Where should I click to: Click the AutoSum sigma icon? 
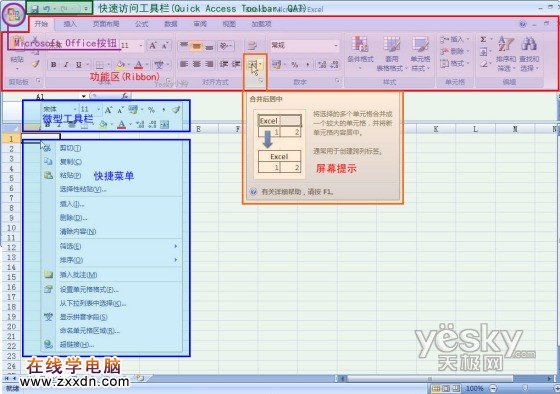tap(483, 39)
